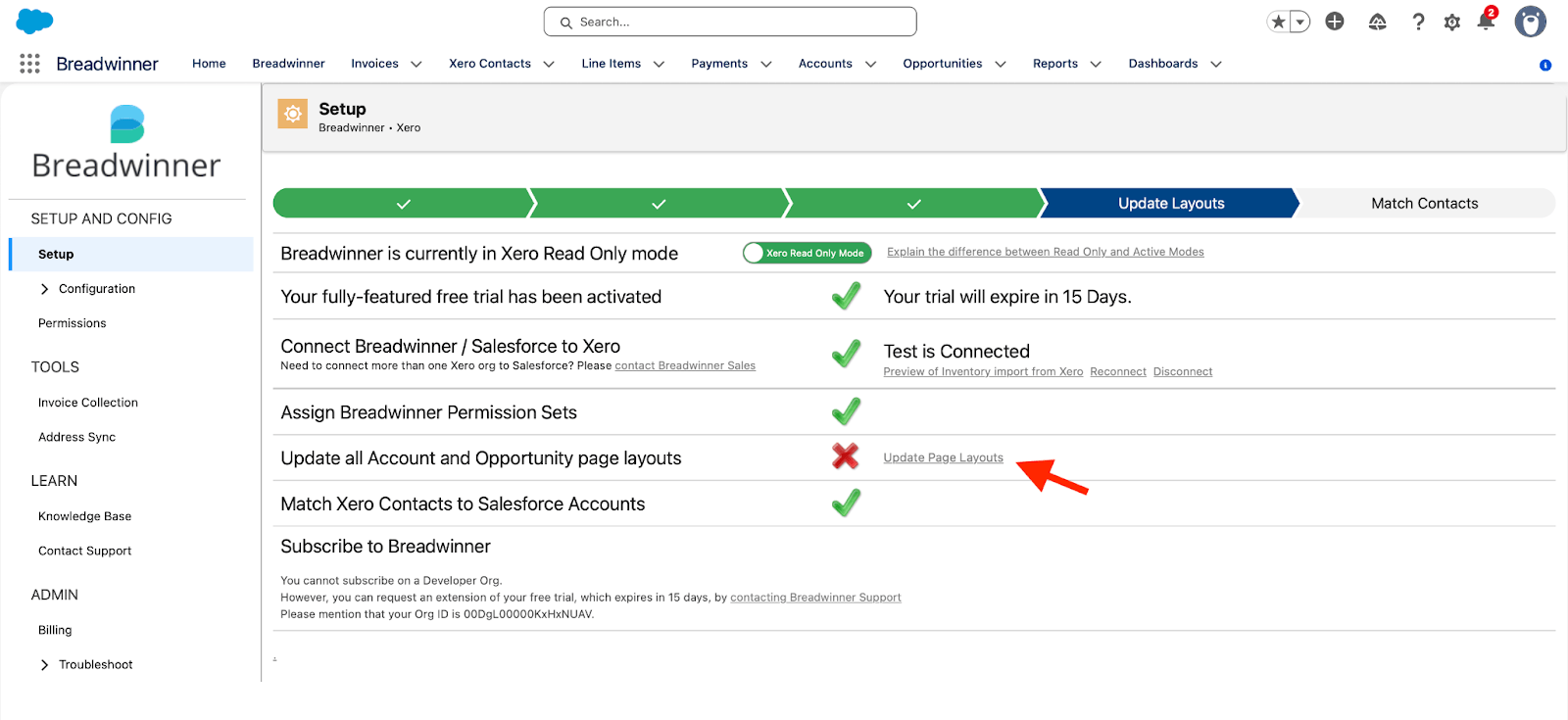Open the Trailhead guidance icon
This screenshot has width=1568, height=720.
(1377, 22)
